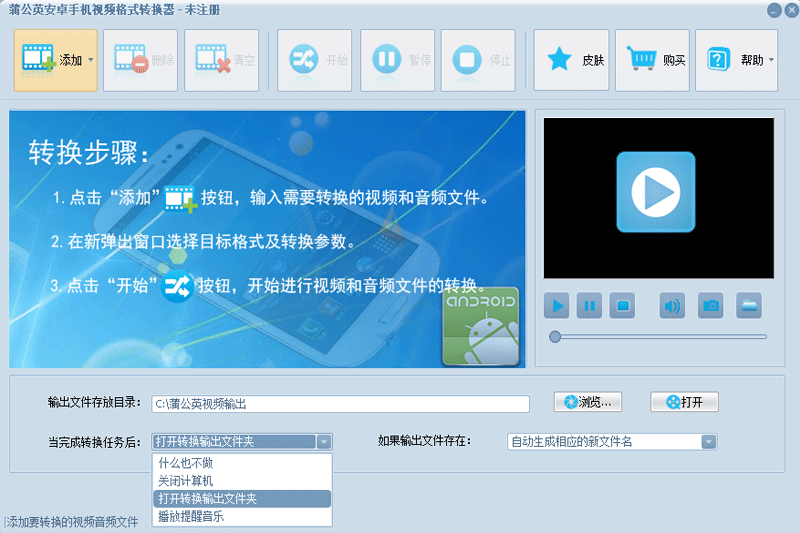The width and height of the screenshot is (800, 533).
Task: Click the 打开 (Open) folder button
Action: (x=684, y=402)
